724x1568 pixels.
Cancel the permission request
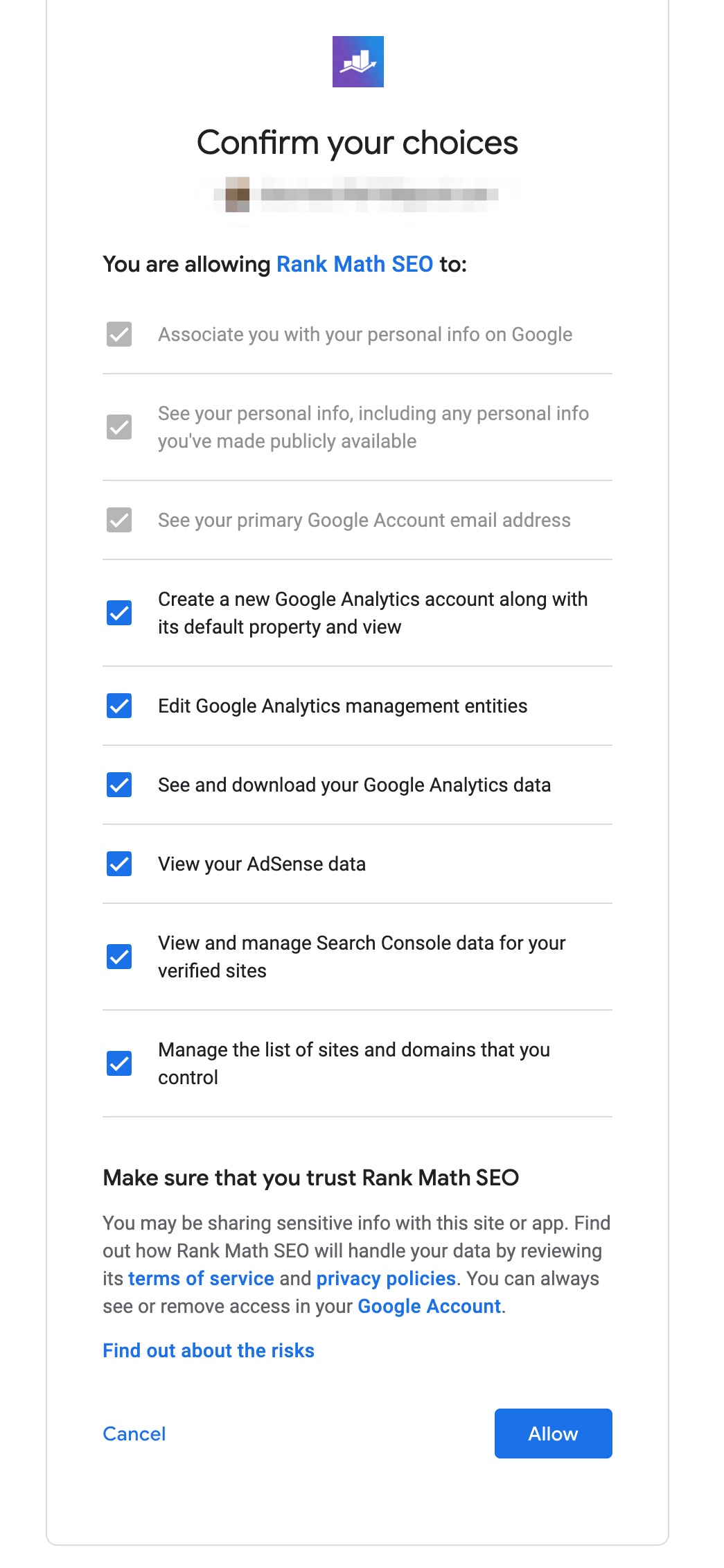(134, 1434)
